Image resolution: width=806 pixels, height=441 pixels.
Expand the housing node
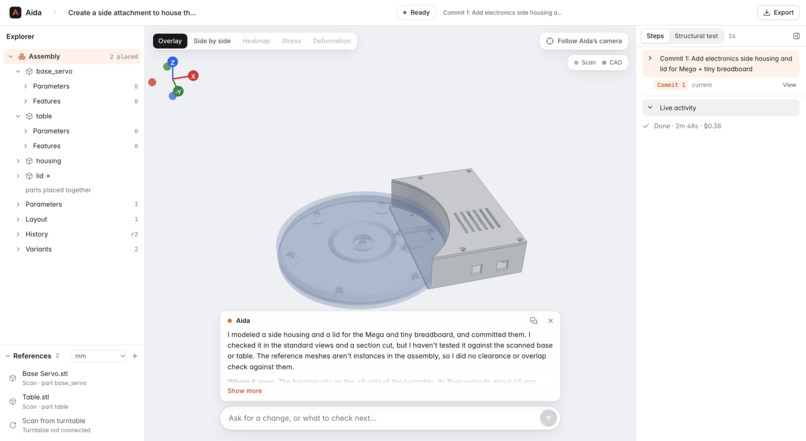[18, 161]
